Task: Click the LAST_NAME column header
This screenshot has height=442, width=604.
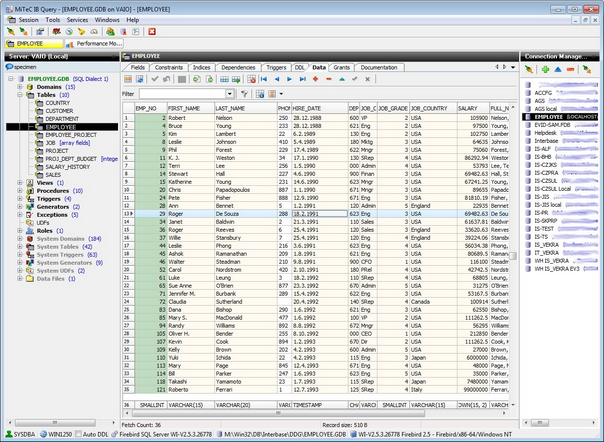Action: pyautogui.click(x=230, y=106)
